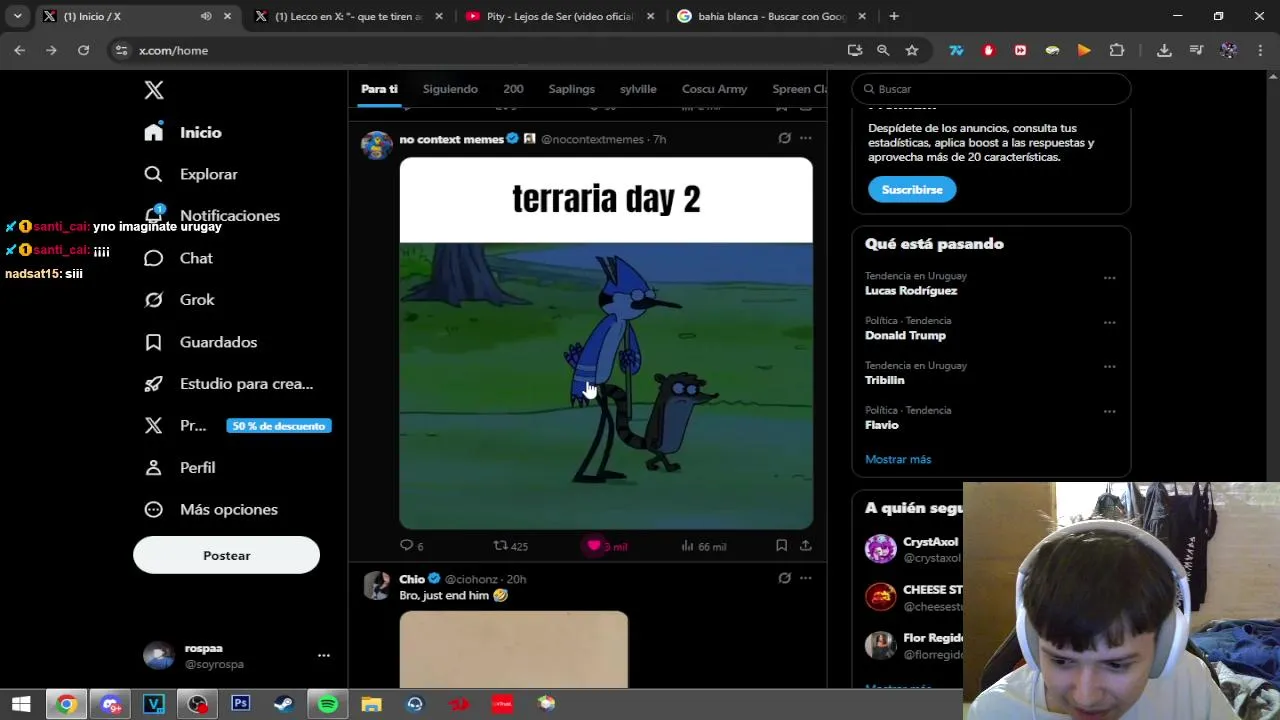Viewport: 1280px width, 720px height.
Task: Open Chio profile name link
Action: point(412,579)
